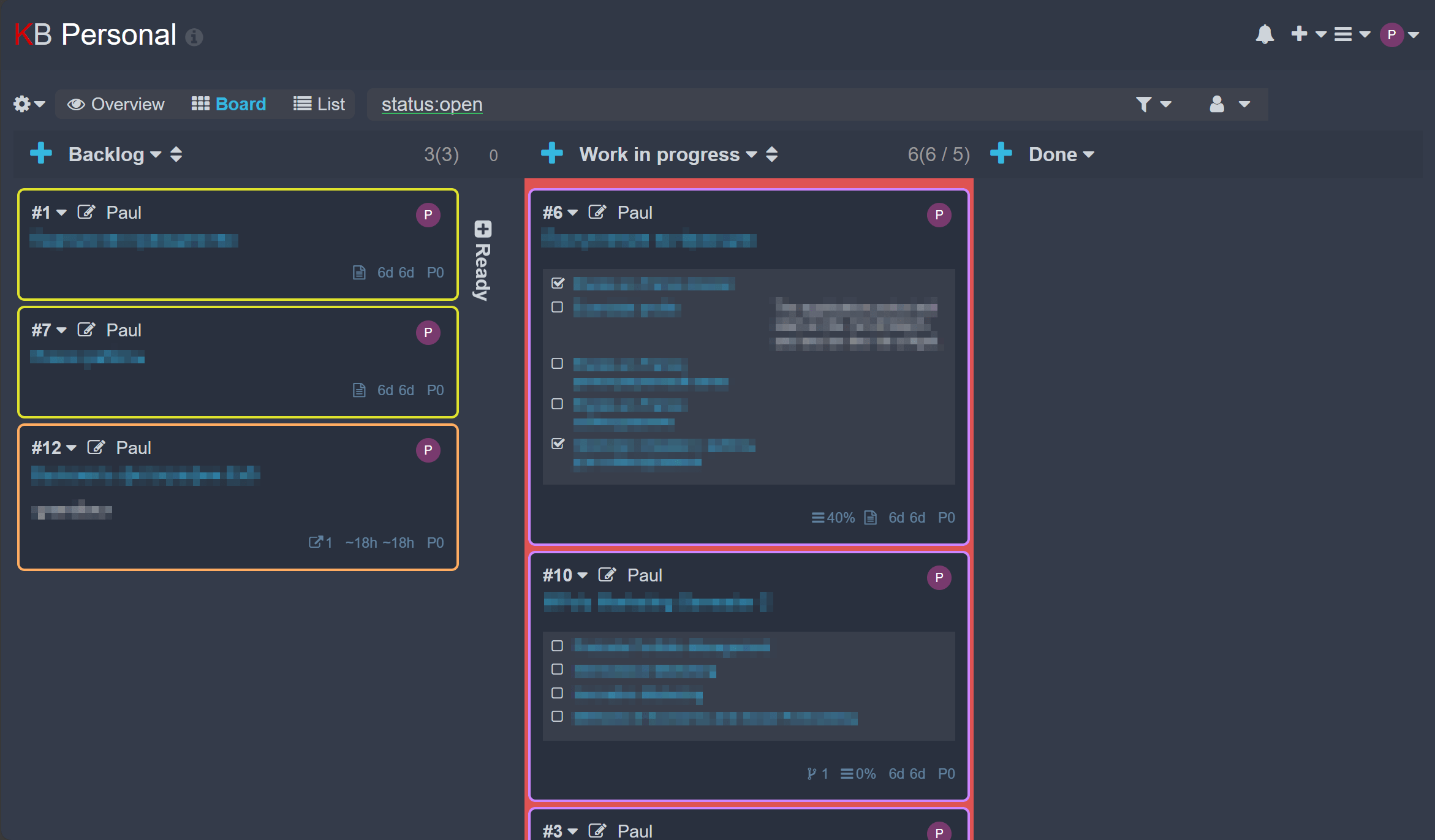Open blurred title link of task #7
Viewport: 1435px width, 840px height.
[88, 357]
